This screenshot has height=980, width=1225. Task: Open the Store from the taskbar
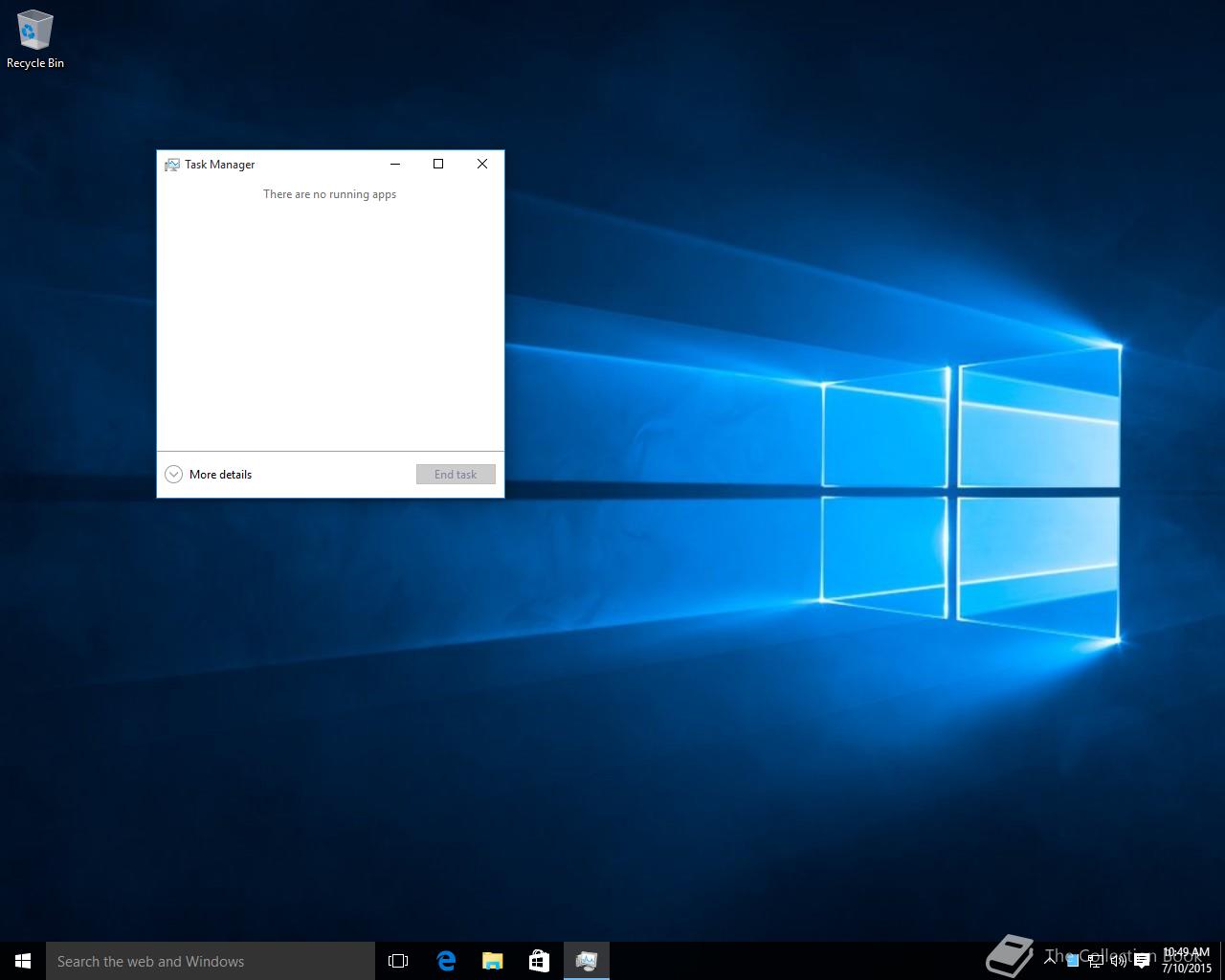tap(539, 961)
